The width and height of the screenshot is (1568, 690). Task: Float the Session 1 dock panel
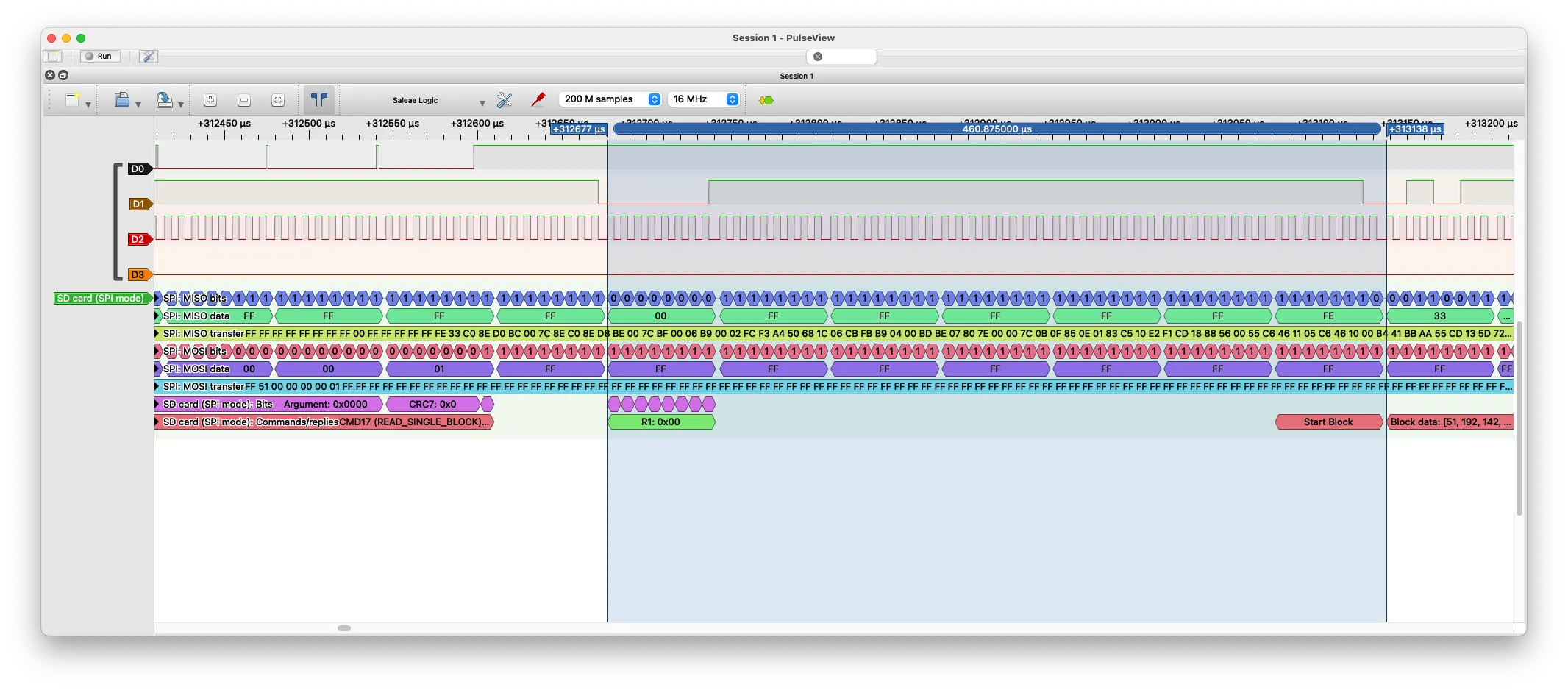[63, 75]
